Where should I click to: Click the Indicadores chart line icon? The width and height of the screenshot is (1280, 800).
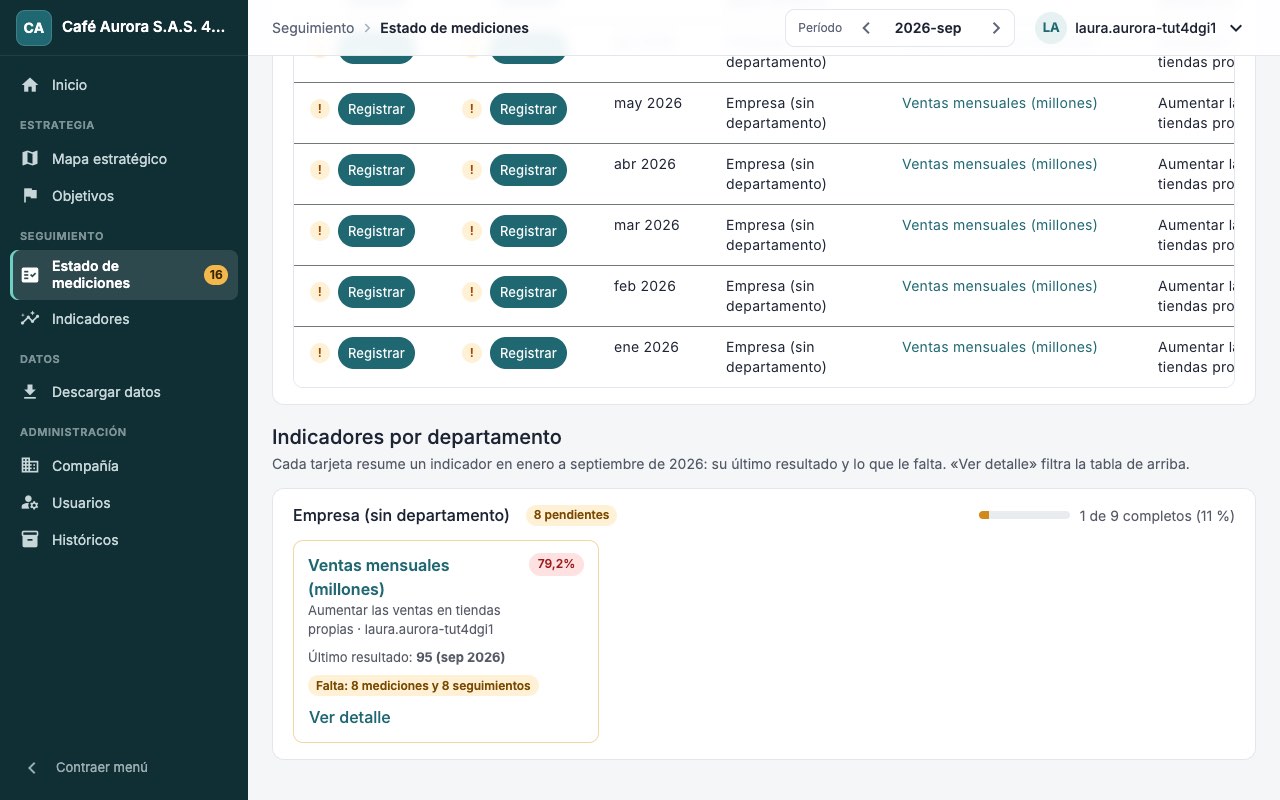[30, 319]
